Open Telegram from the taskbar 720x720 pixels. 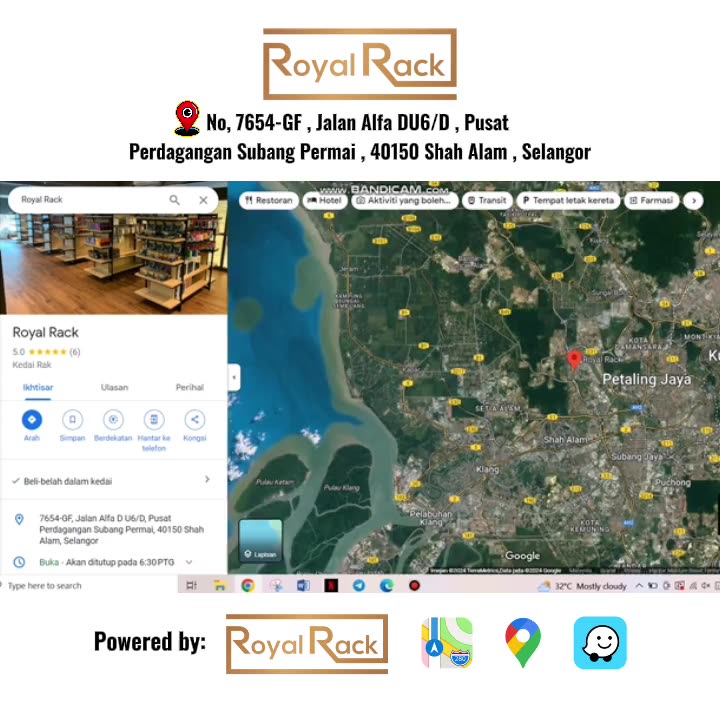pos(359,585)
